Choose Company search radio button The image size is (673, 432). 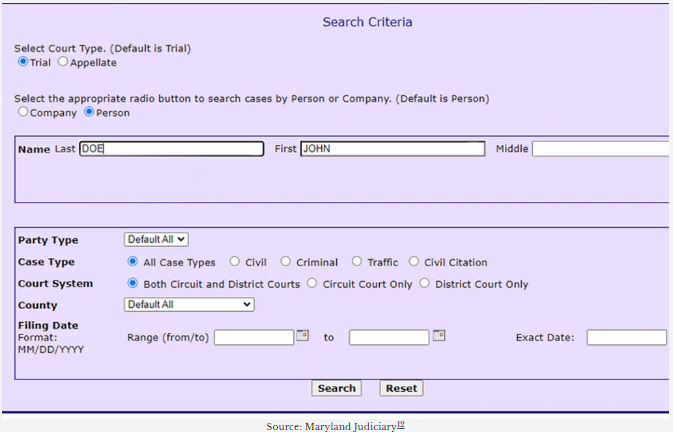tap(24, 112)
